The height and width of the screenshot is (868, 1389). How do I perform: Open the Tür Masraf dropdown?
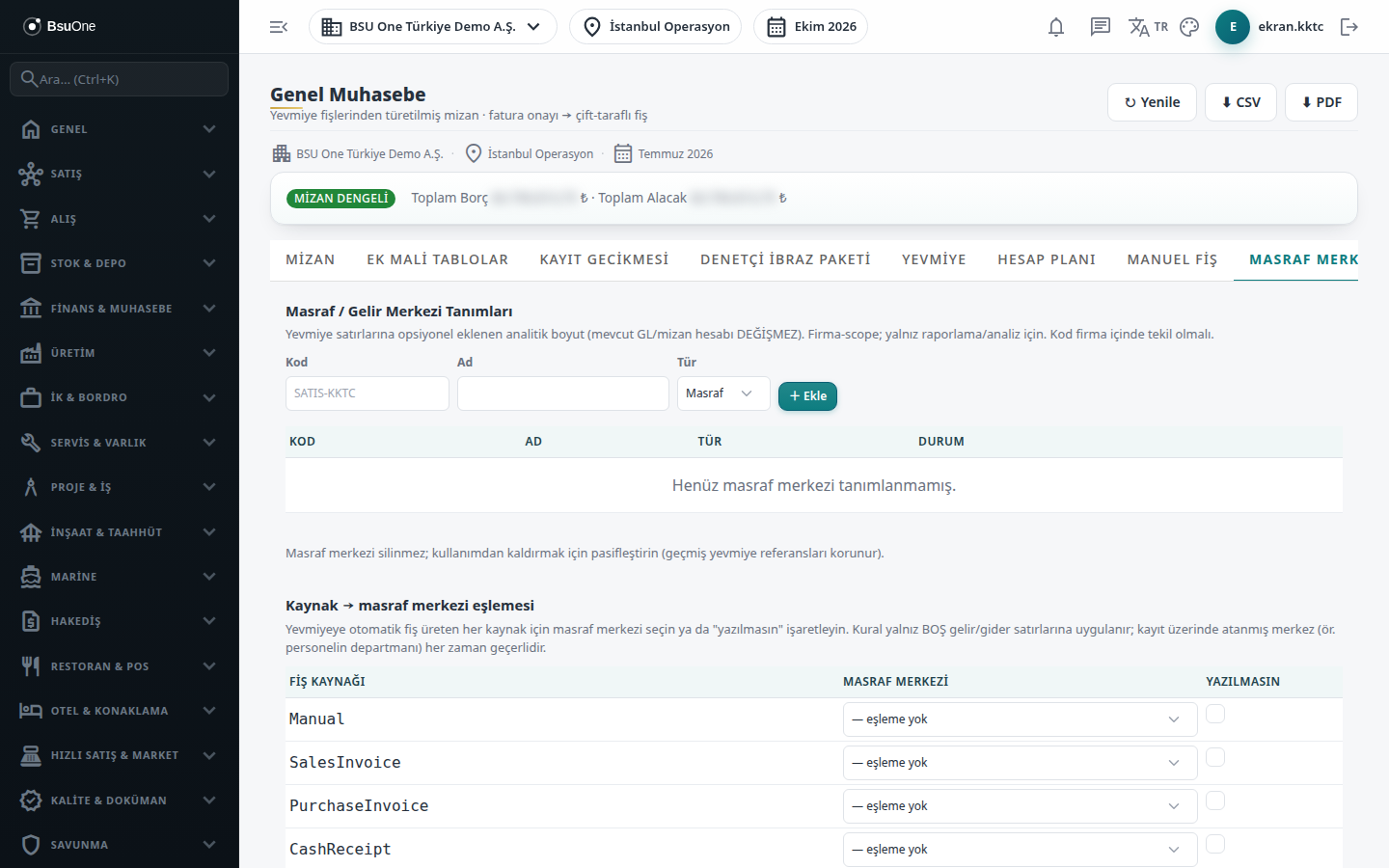click(x=723, y=393)
